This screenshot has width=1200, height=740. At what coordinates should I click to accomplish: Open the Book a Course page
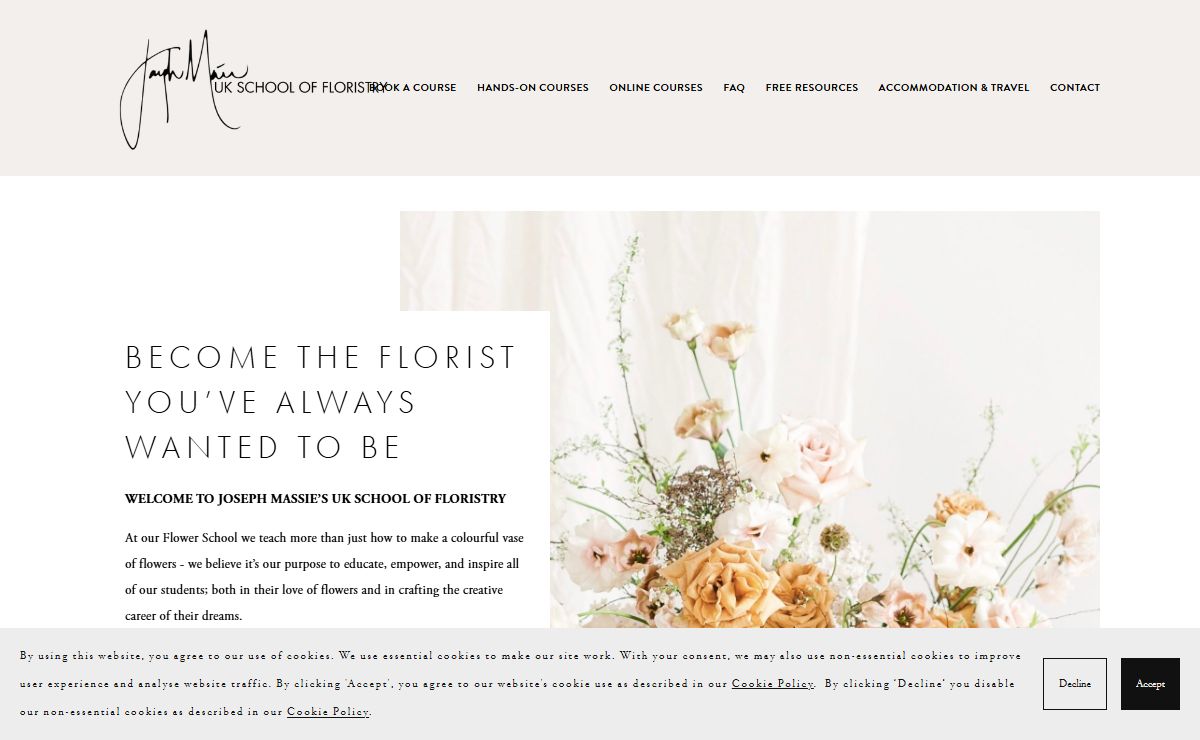click(414, 88)
